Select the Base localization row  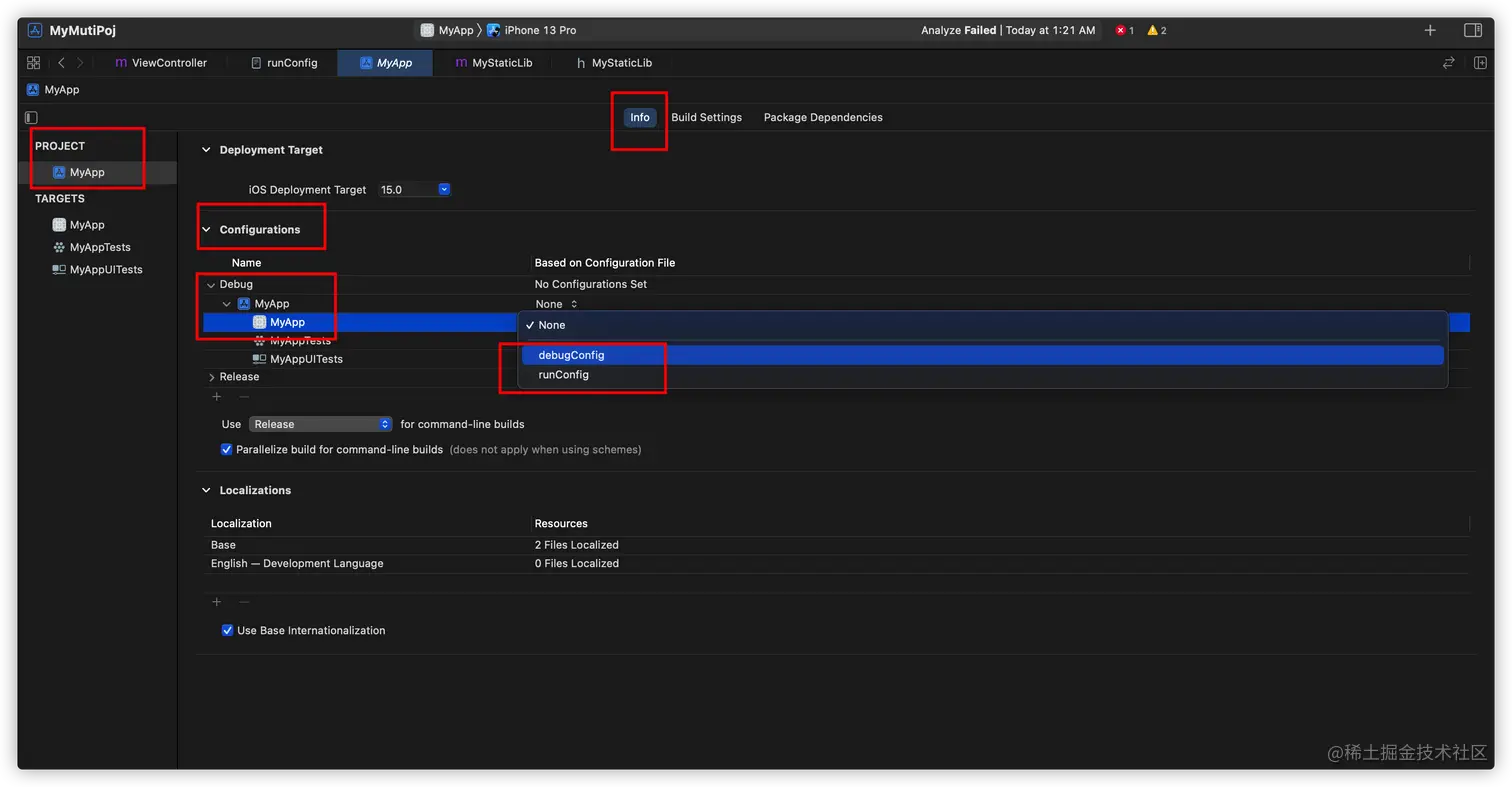[x=836, y=545]
